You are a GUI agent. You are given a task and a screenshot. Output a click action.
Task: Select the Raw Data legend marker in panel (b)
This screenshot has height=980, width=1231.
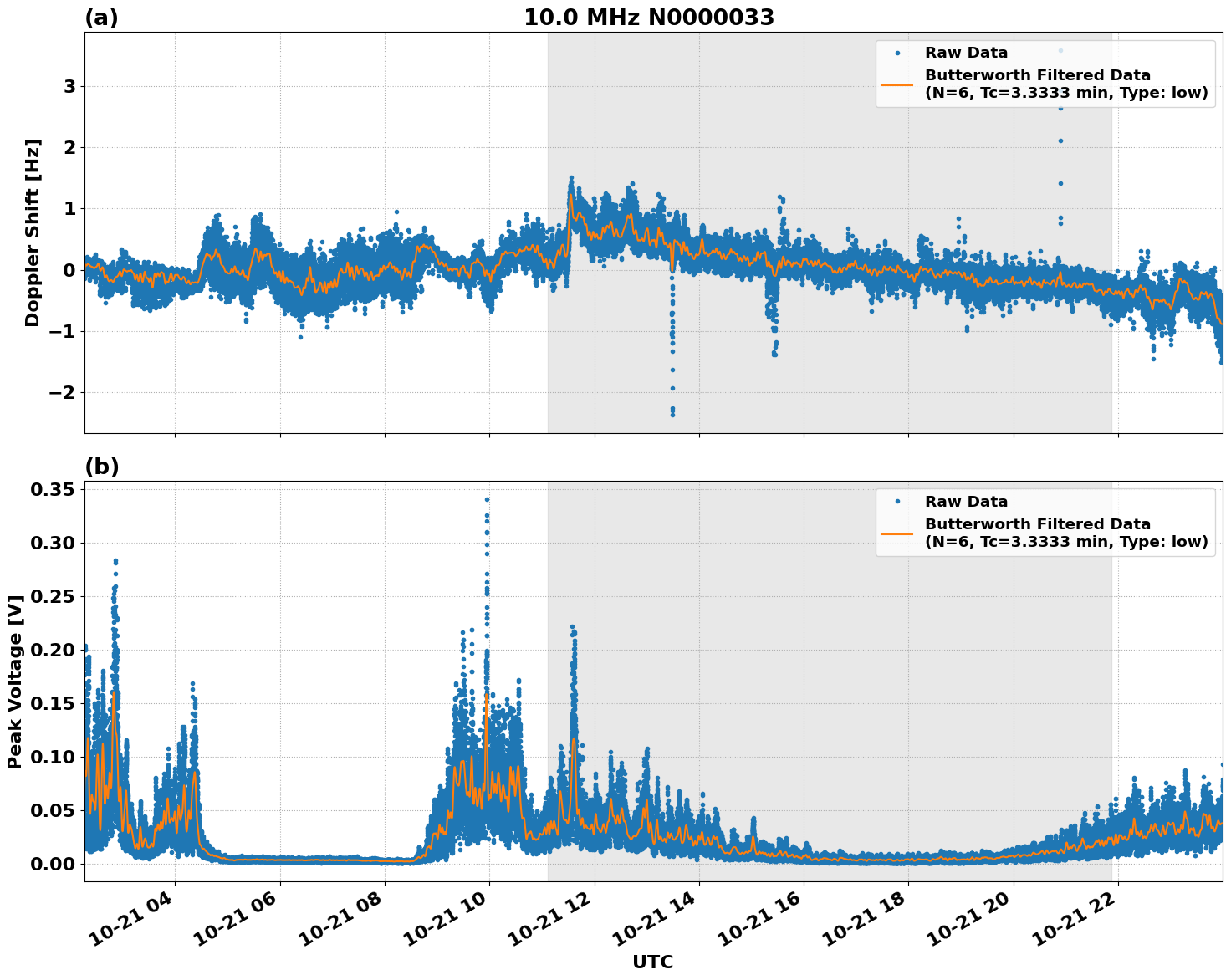pyautogui.click(x=896, y=499)
